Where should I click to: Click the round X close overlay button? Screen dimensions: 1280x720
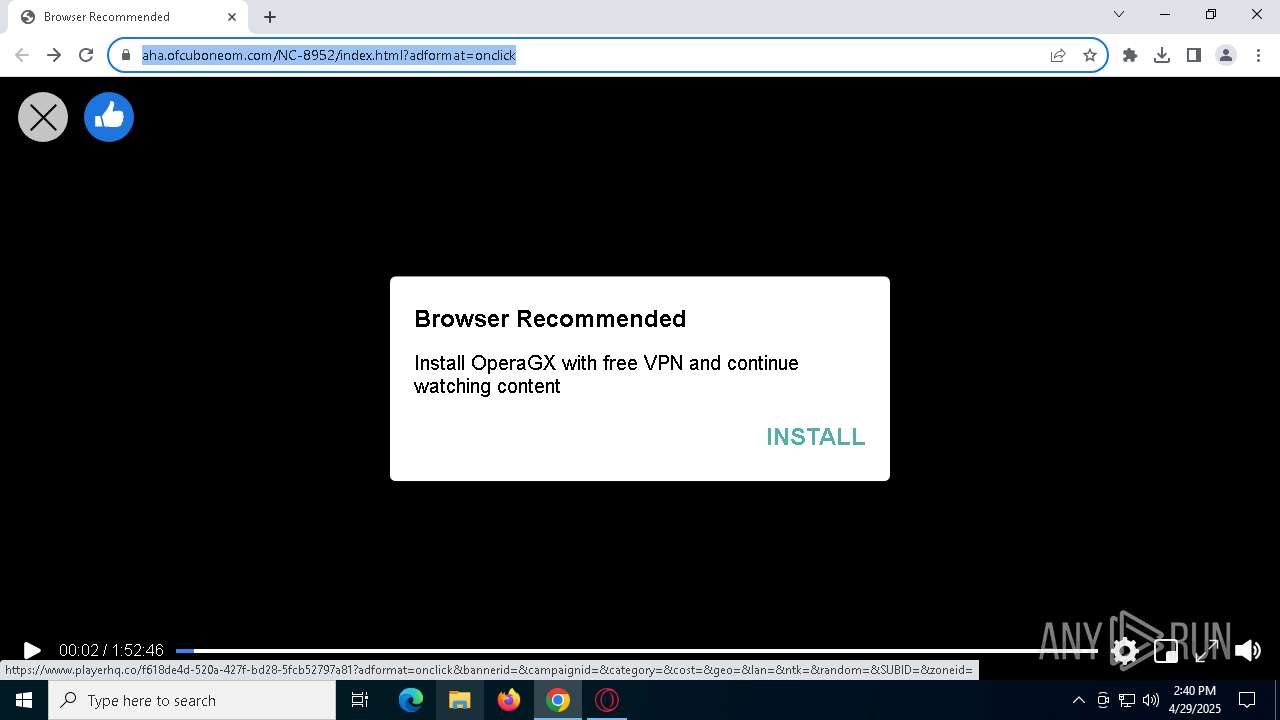43,117
